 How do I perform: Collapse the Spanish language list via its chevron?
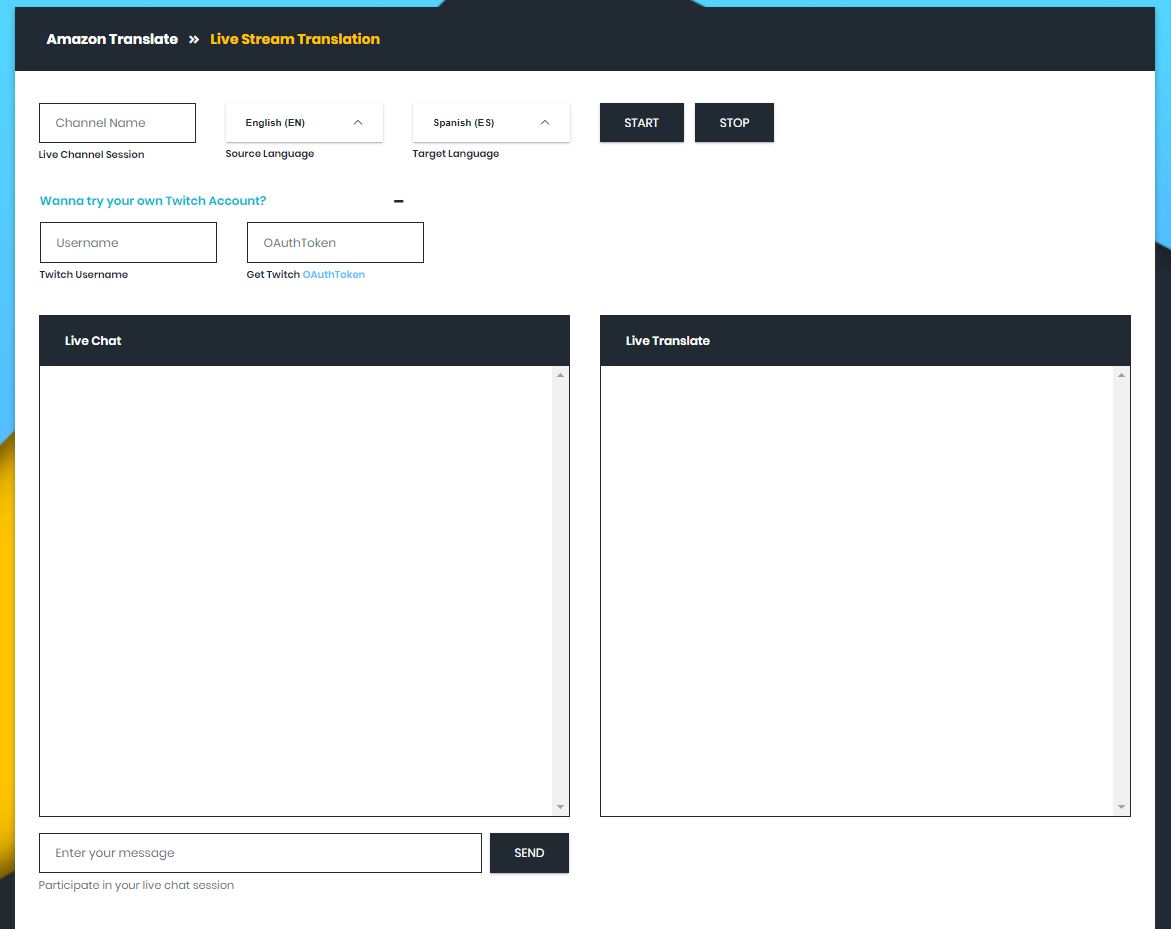pos(544,122)
